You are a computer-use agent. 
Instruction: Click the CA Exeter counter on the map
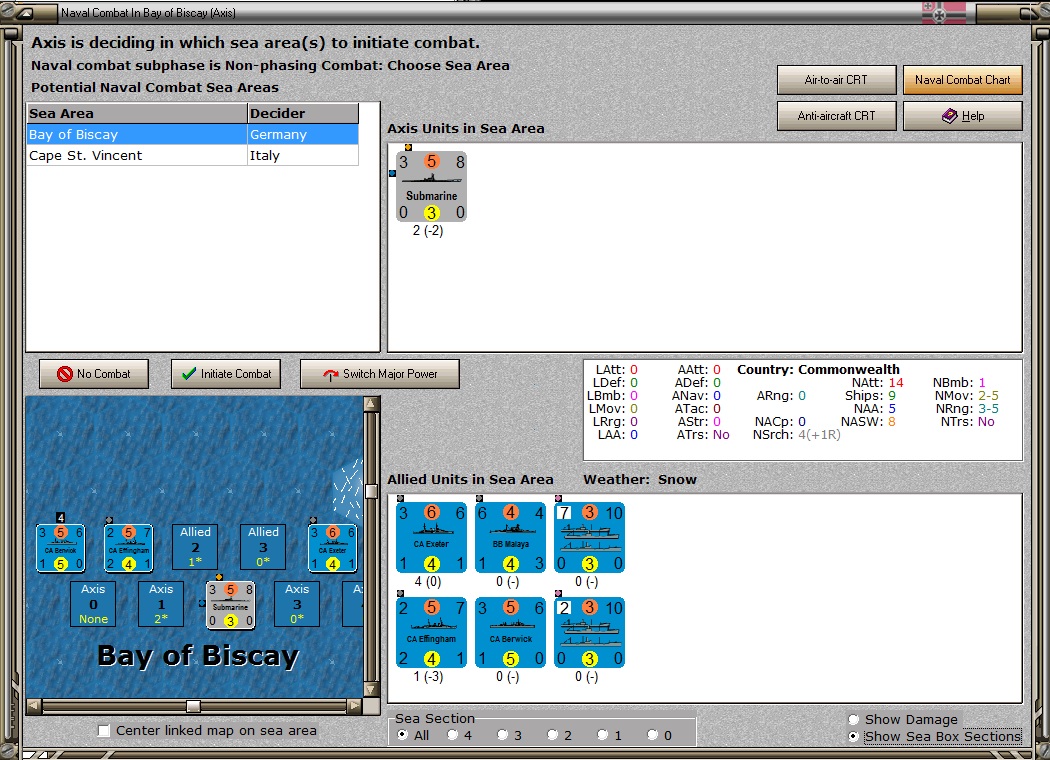tap(332, 548)
